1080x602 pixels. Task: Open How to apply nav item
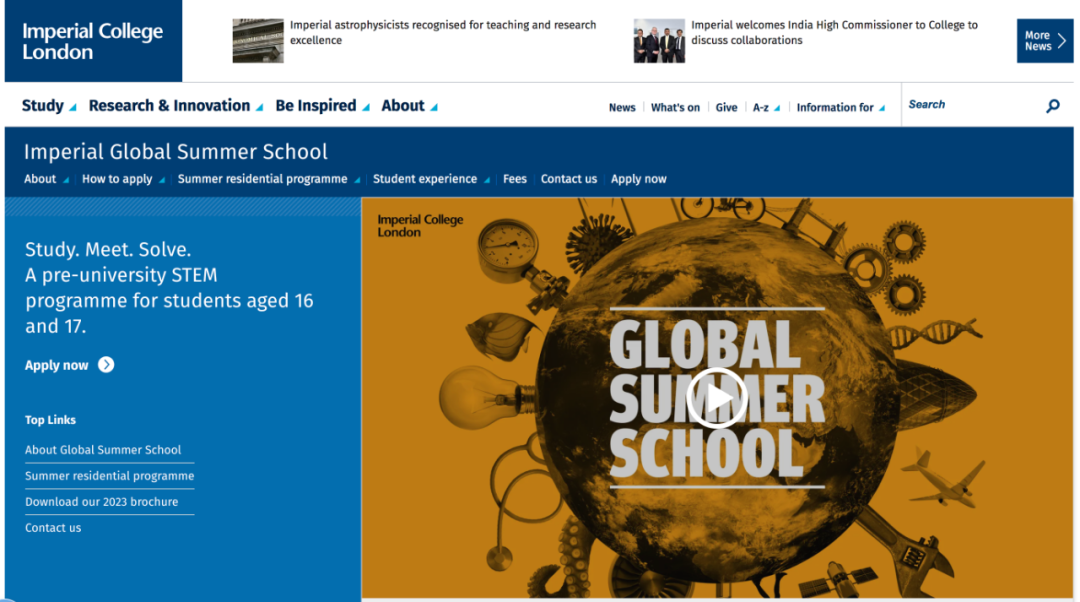tap(117, 179)
